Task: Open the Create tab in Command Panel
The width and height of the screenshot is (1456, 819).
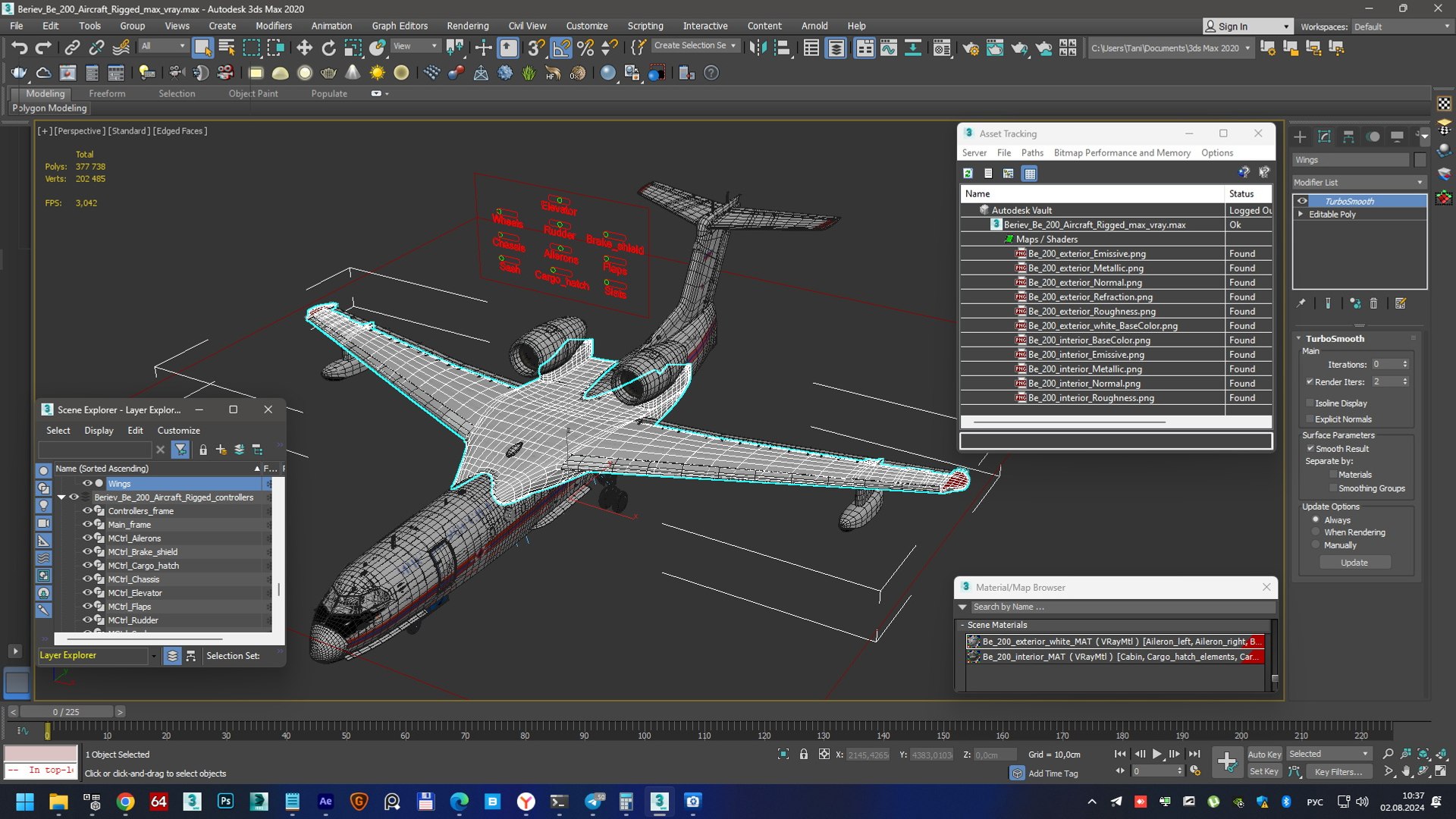Action: click(x=1300, y=136)
